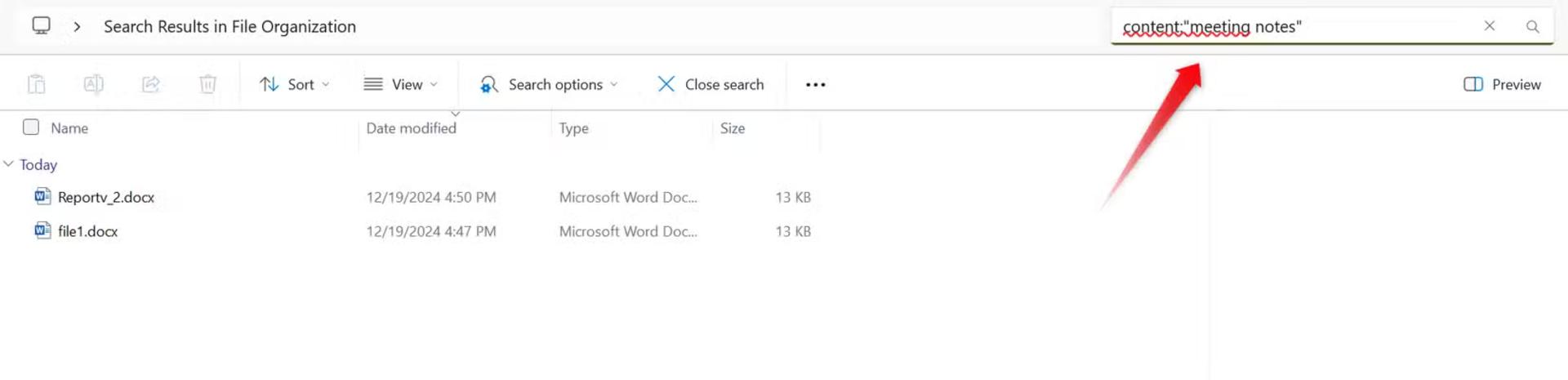The width and height of the screenshot is (1568, 380).
Task: Click the magnifier search icon
Action: [x=1533, y=26]
